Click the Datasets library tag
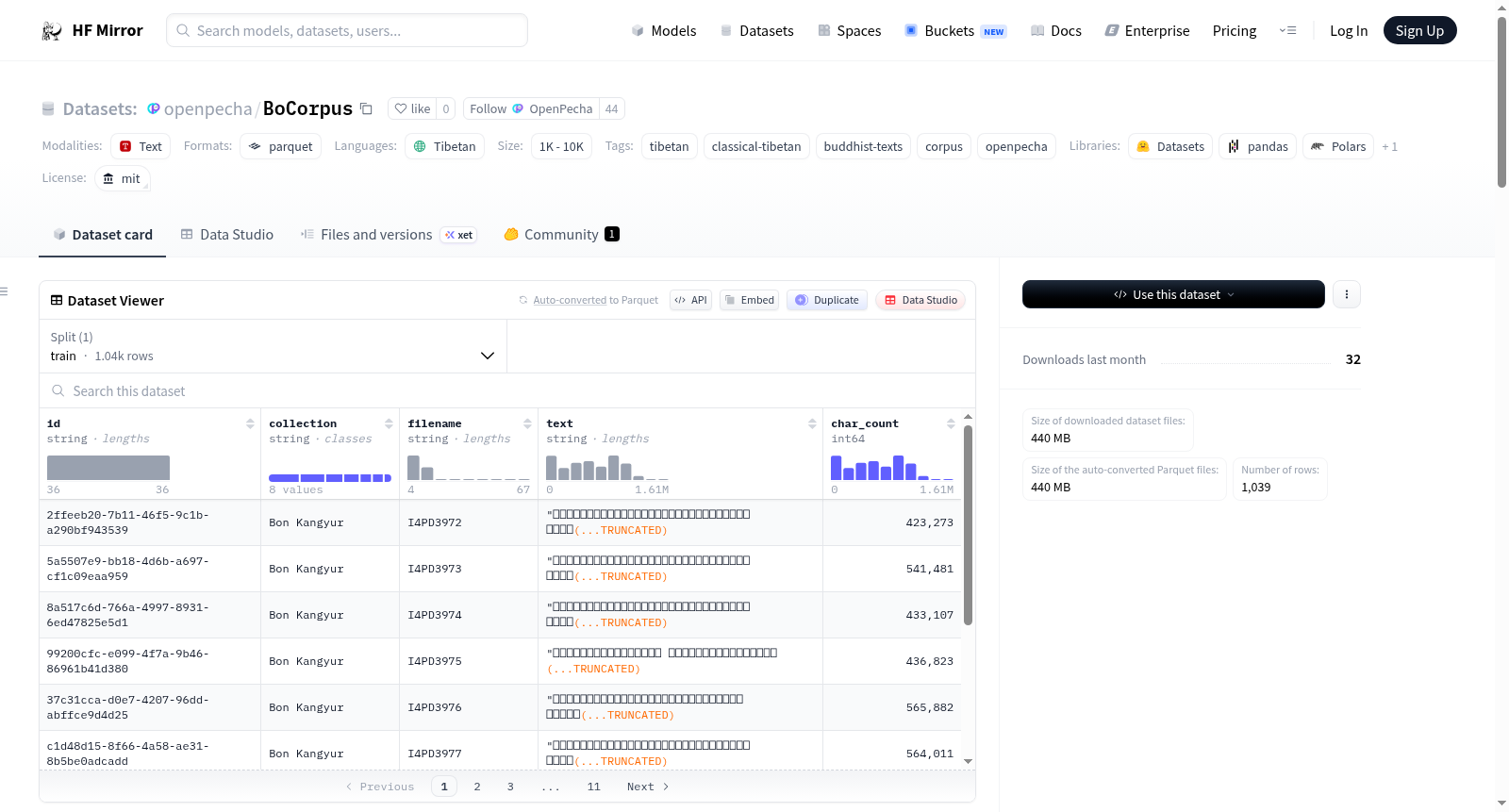Image resolution: width=1509 pixels, height=812 pixels. [x=1170, y=146]
